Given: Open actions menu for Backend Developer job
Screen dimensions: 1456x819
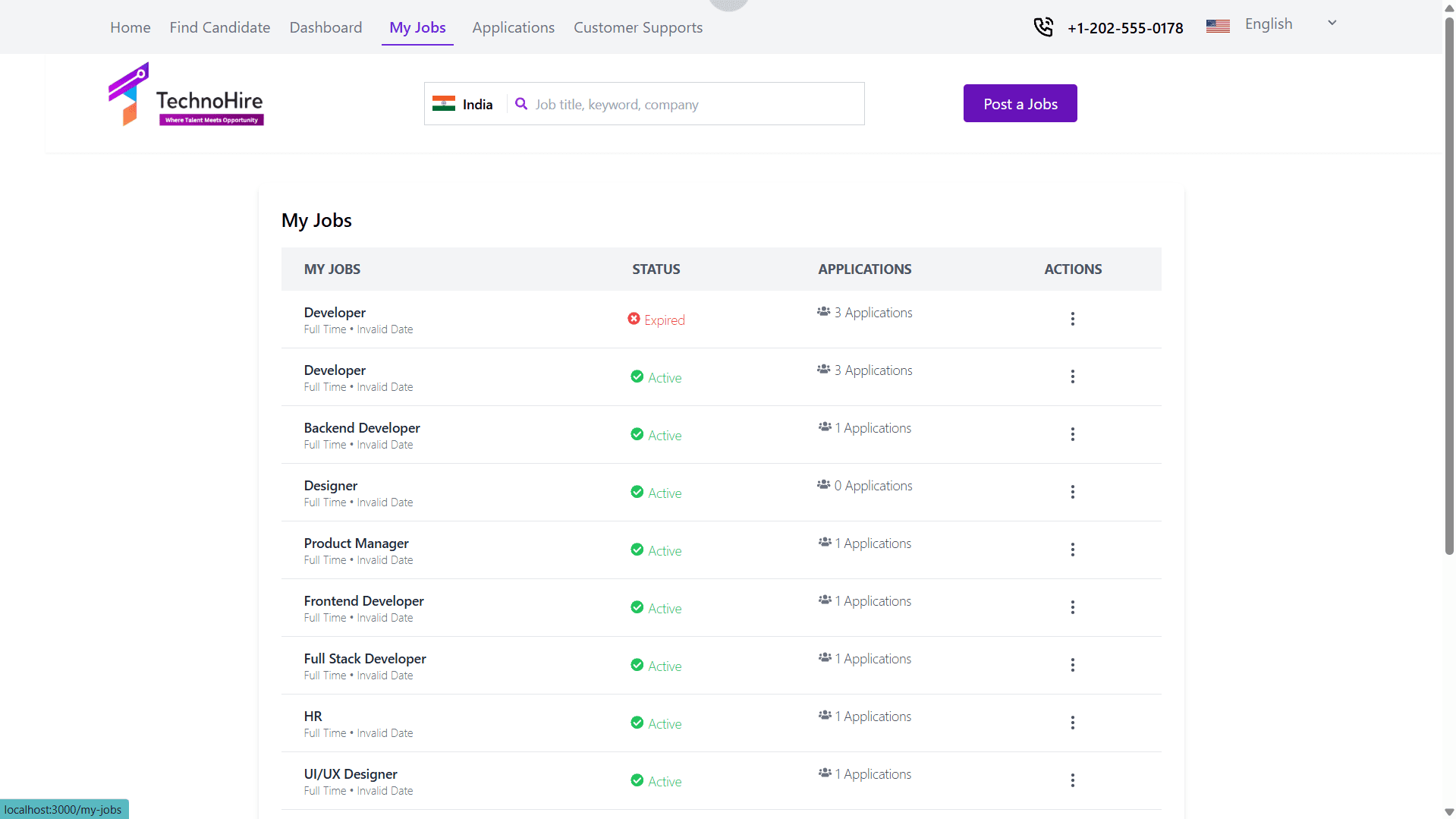Looking at the screenshot, I should coord(1073,434).
